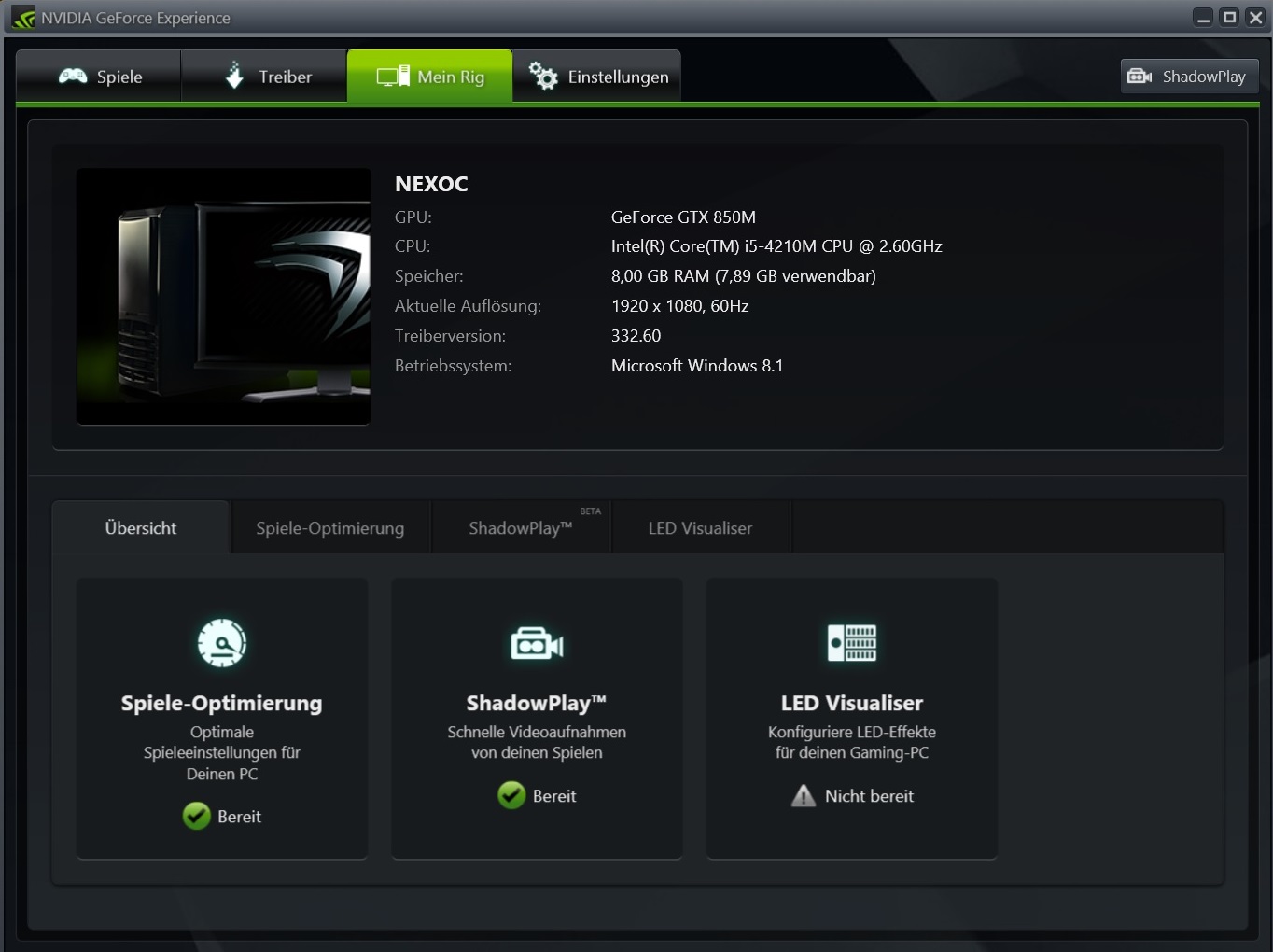Click green checkmark under ShadowPlay card
Image resolution: width=1273 pixels, height=952 pixels.
pos(511,795)
